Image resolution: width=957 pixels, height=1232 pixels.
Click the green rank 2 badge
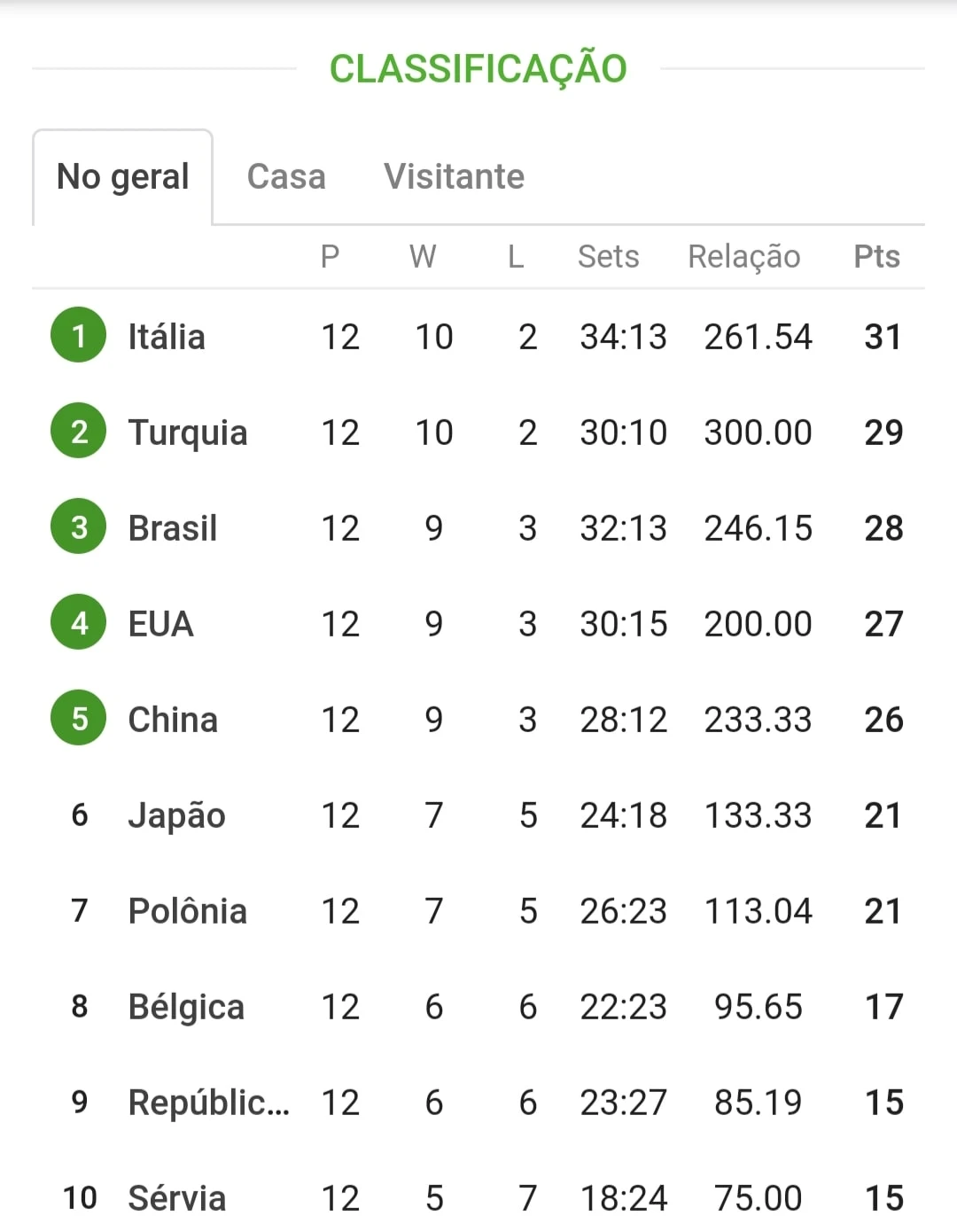79,432
